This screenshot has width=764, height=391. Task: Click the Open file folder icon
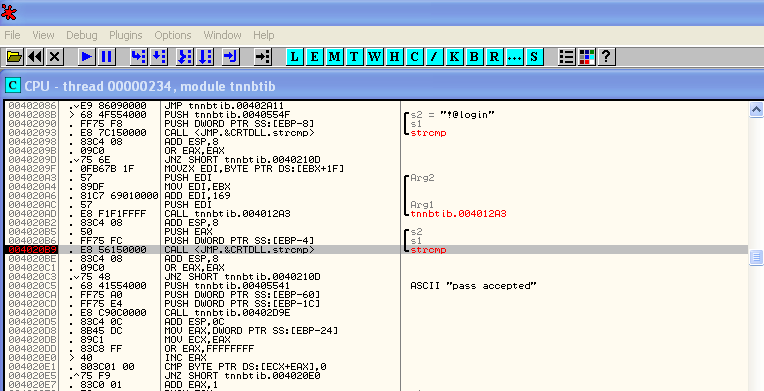(15, 57)
